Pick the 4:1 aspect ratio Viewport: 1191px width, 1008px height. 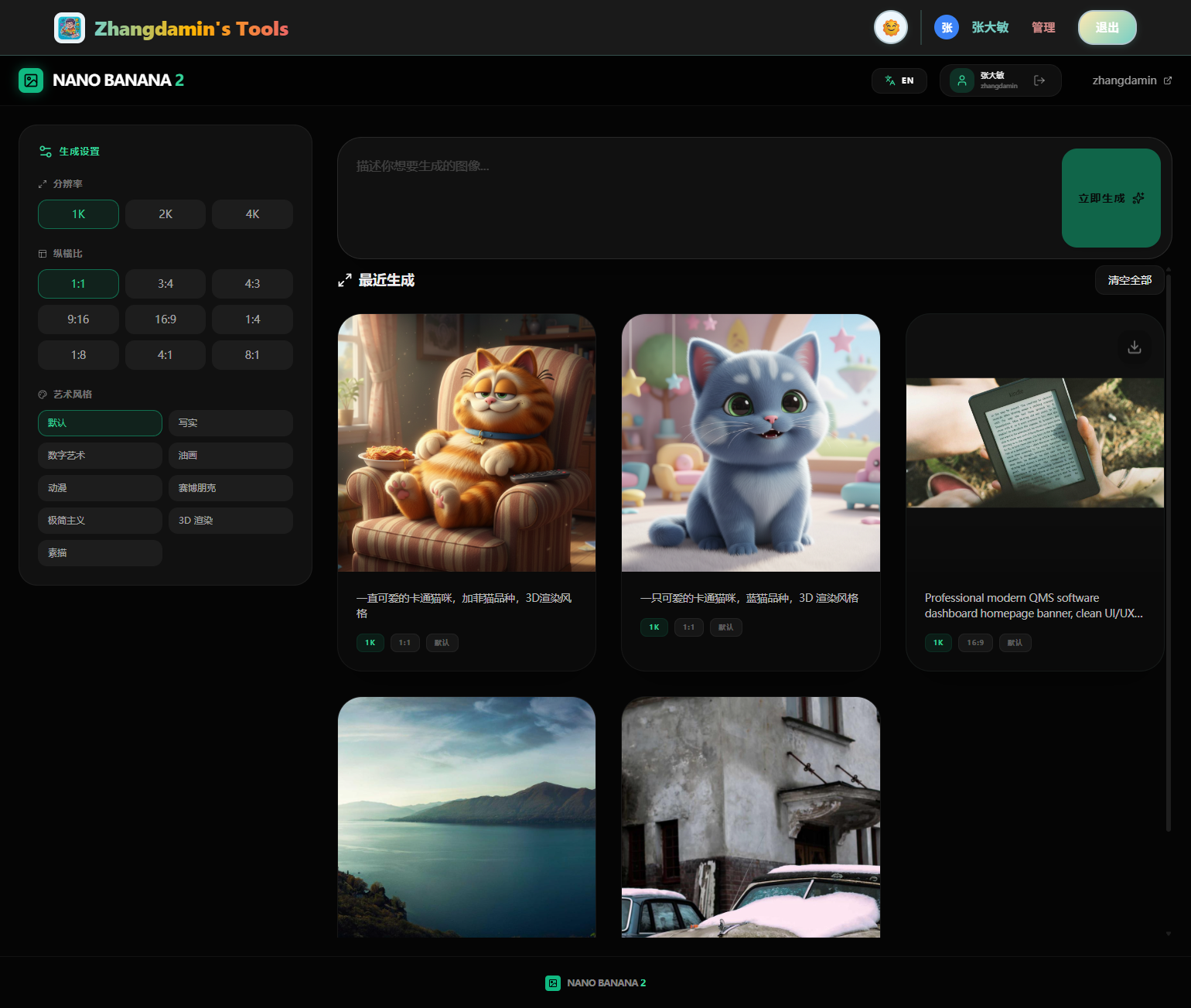point(166,355)
